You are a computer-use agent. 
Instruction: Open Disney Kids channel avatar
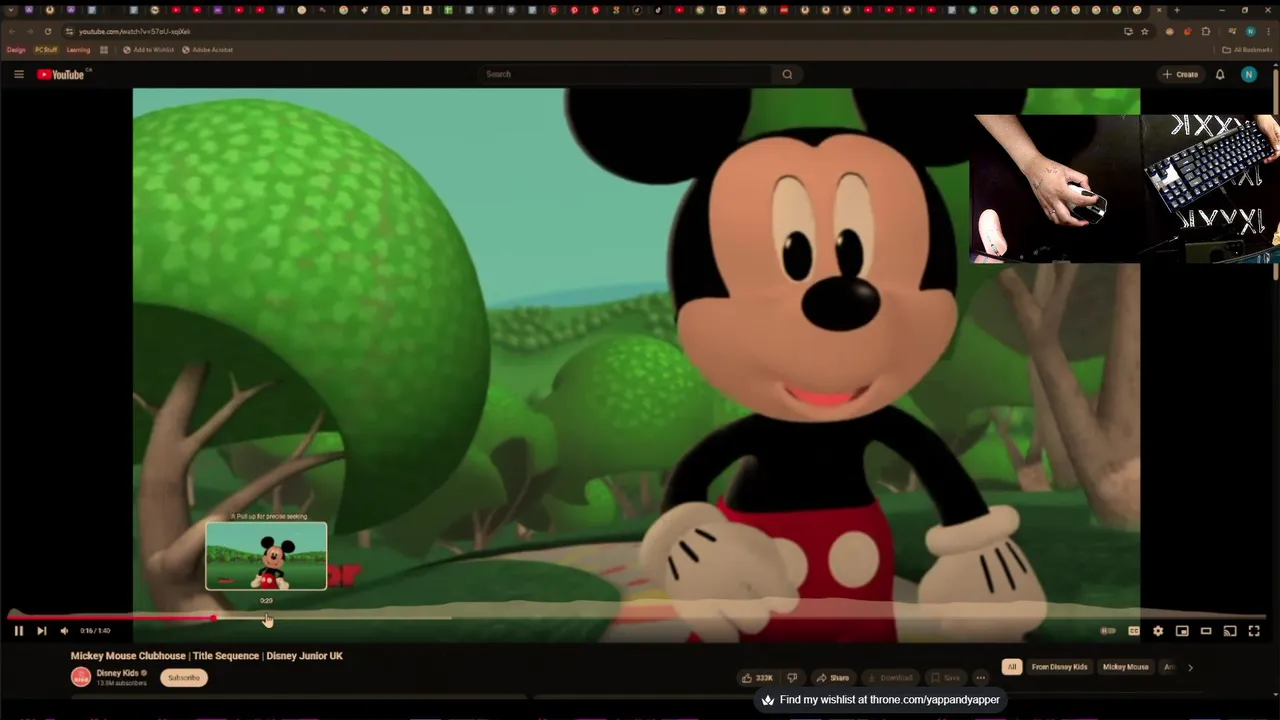tap(81, 677)
